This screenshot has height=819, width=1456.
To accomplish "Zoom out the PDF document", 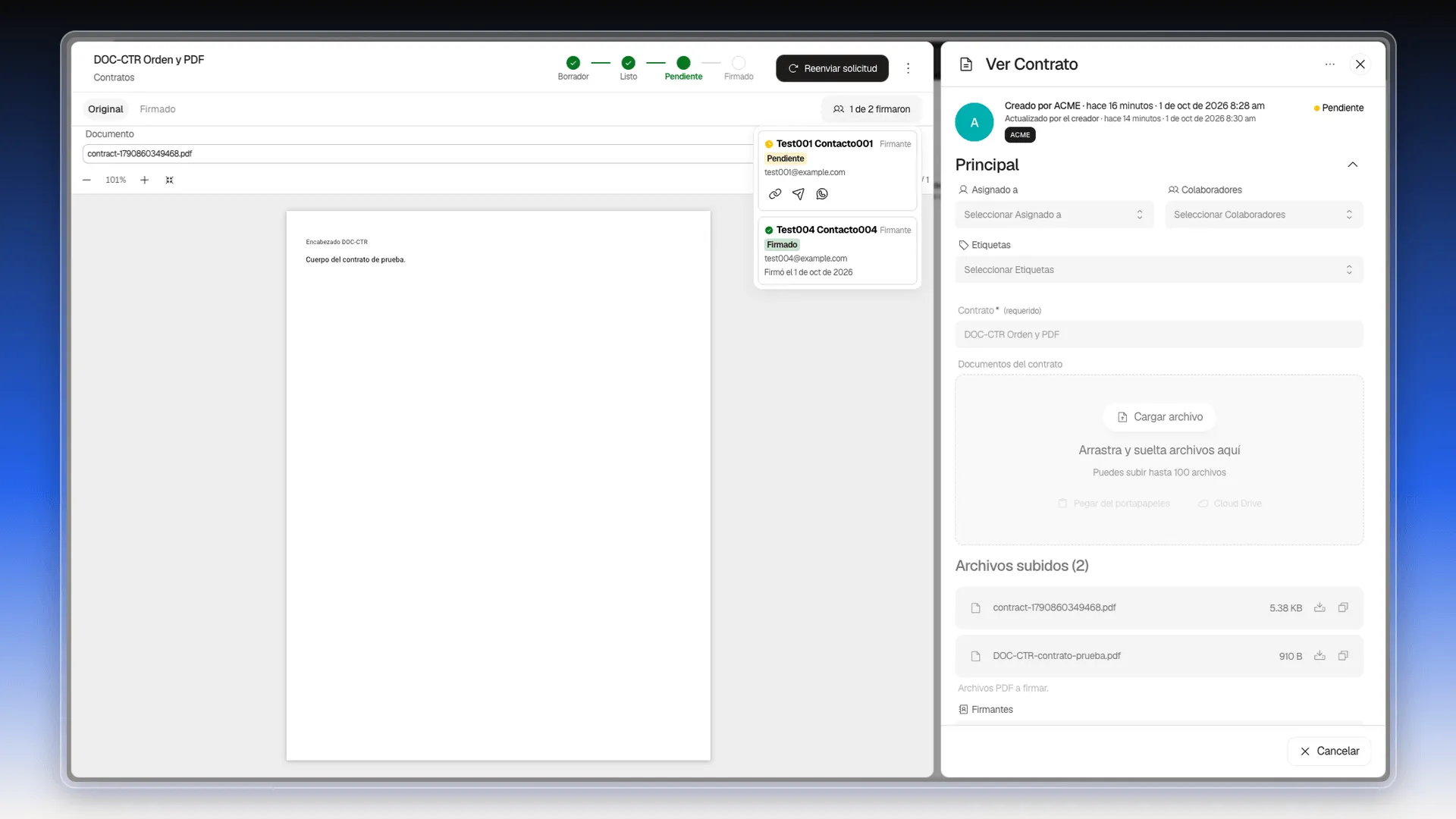I will 86,180.
